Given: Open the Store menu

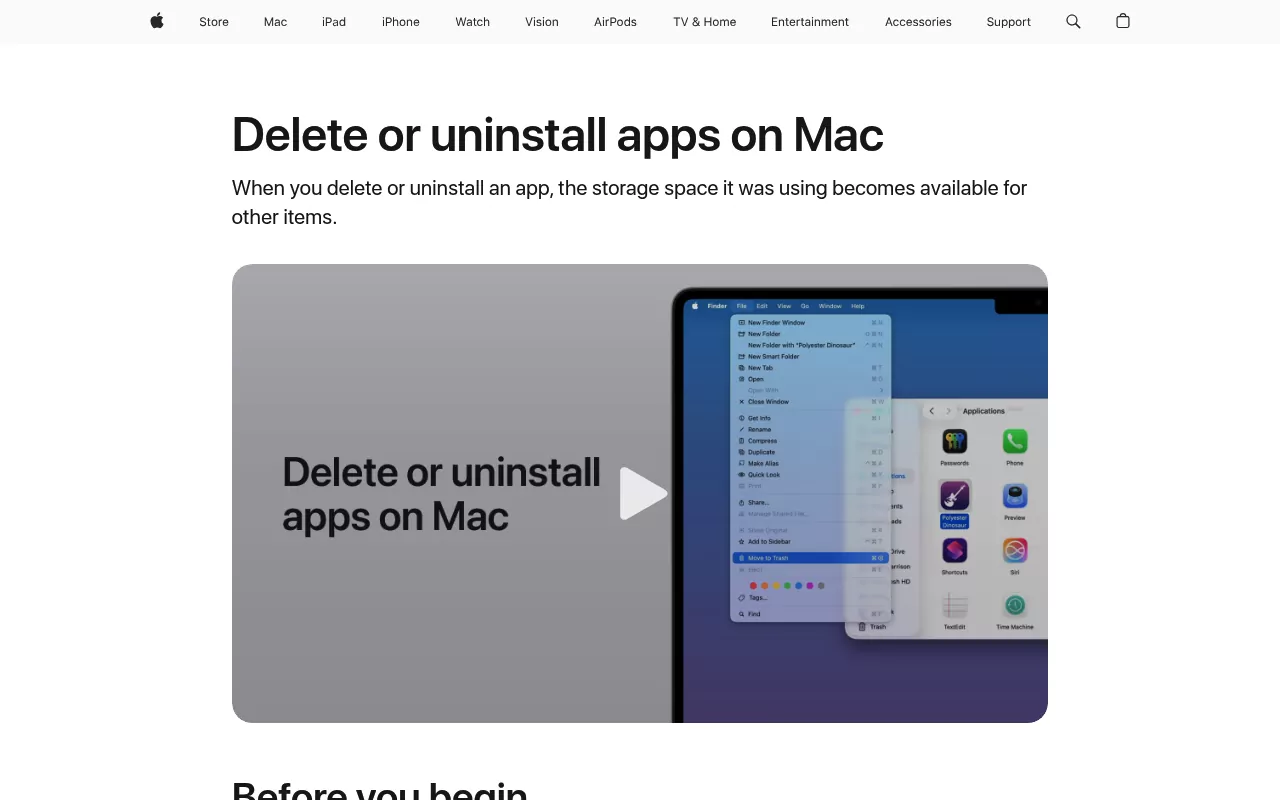Looking at the screenshot, I should [214, 22].
